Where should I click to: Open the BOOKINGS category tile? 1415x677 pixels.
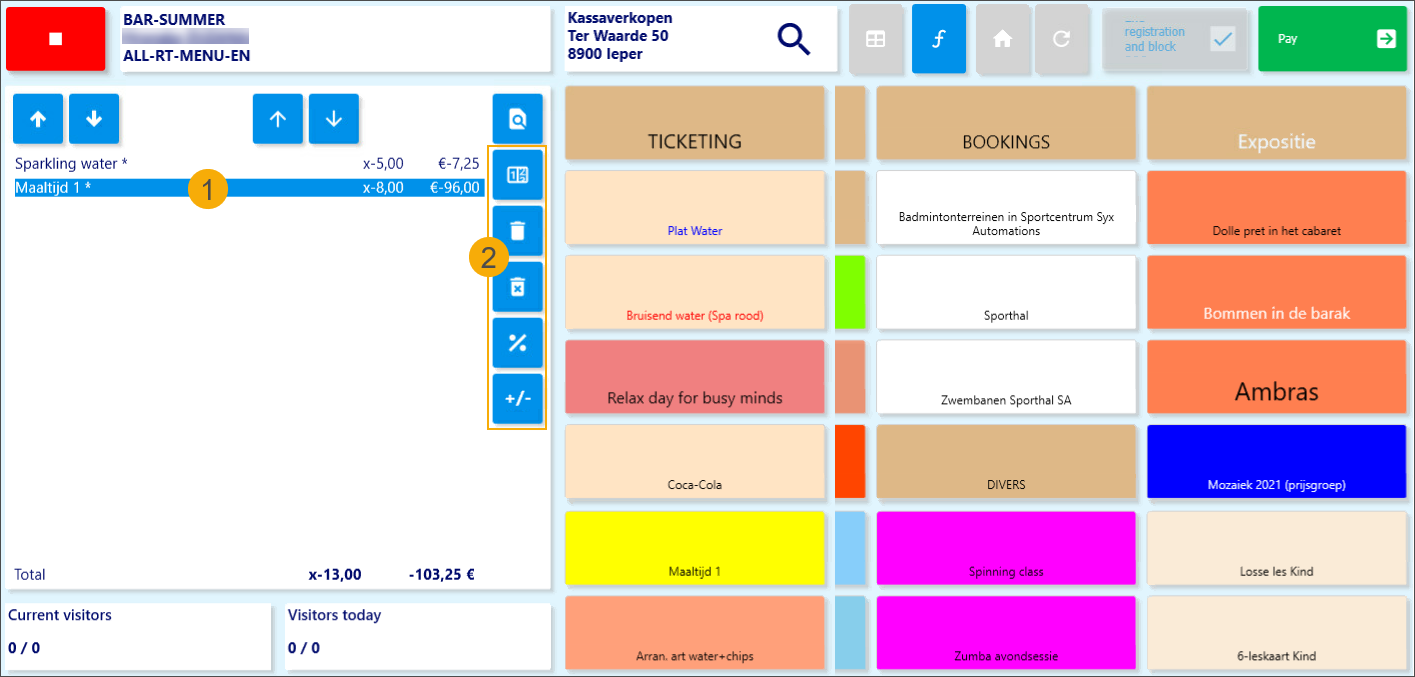coord(1006,123)
